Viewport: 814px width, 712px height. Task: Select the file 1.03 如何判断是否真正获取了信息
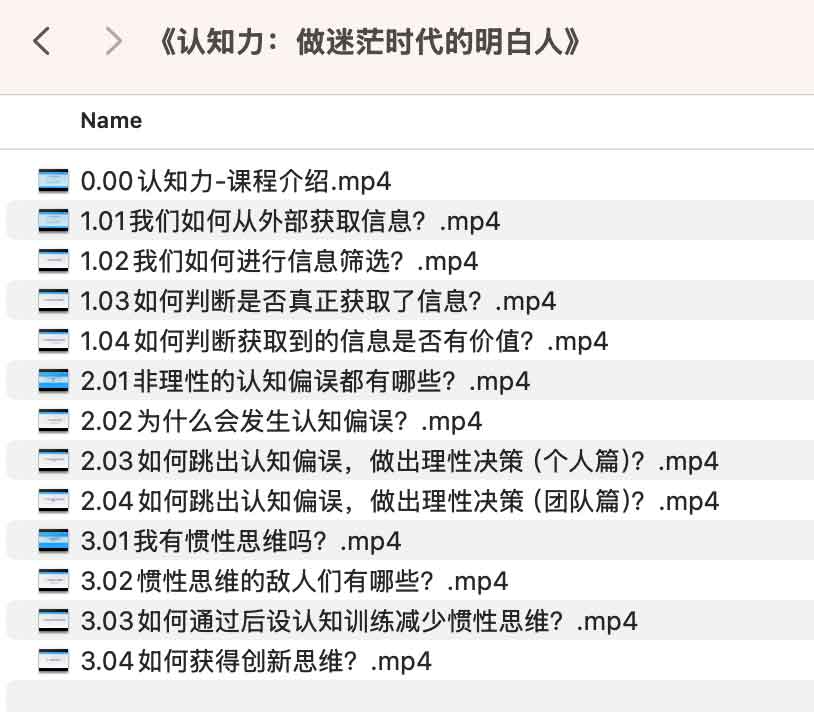click(x=318, y=301)
